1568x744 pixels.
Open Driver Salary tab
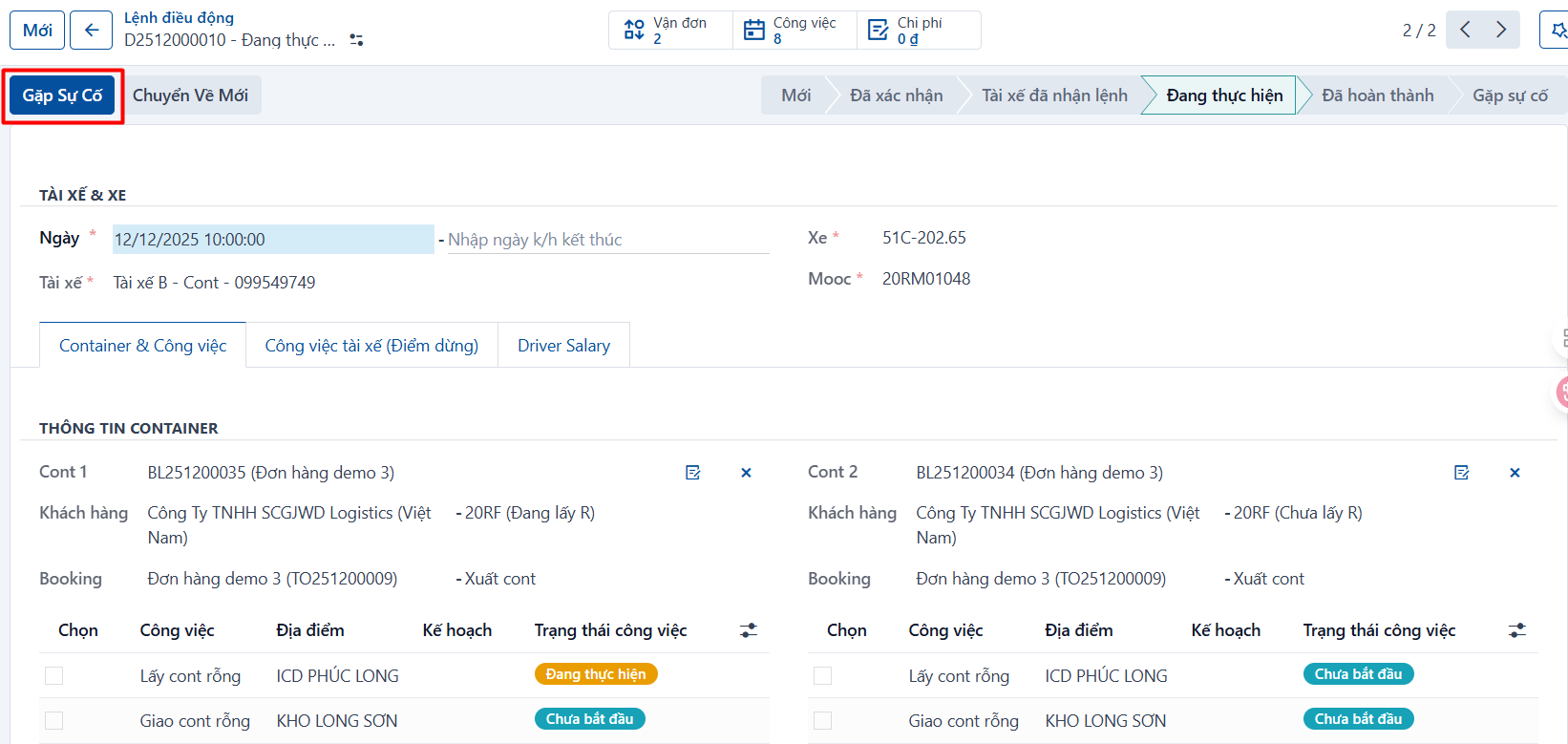point(563,346)
